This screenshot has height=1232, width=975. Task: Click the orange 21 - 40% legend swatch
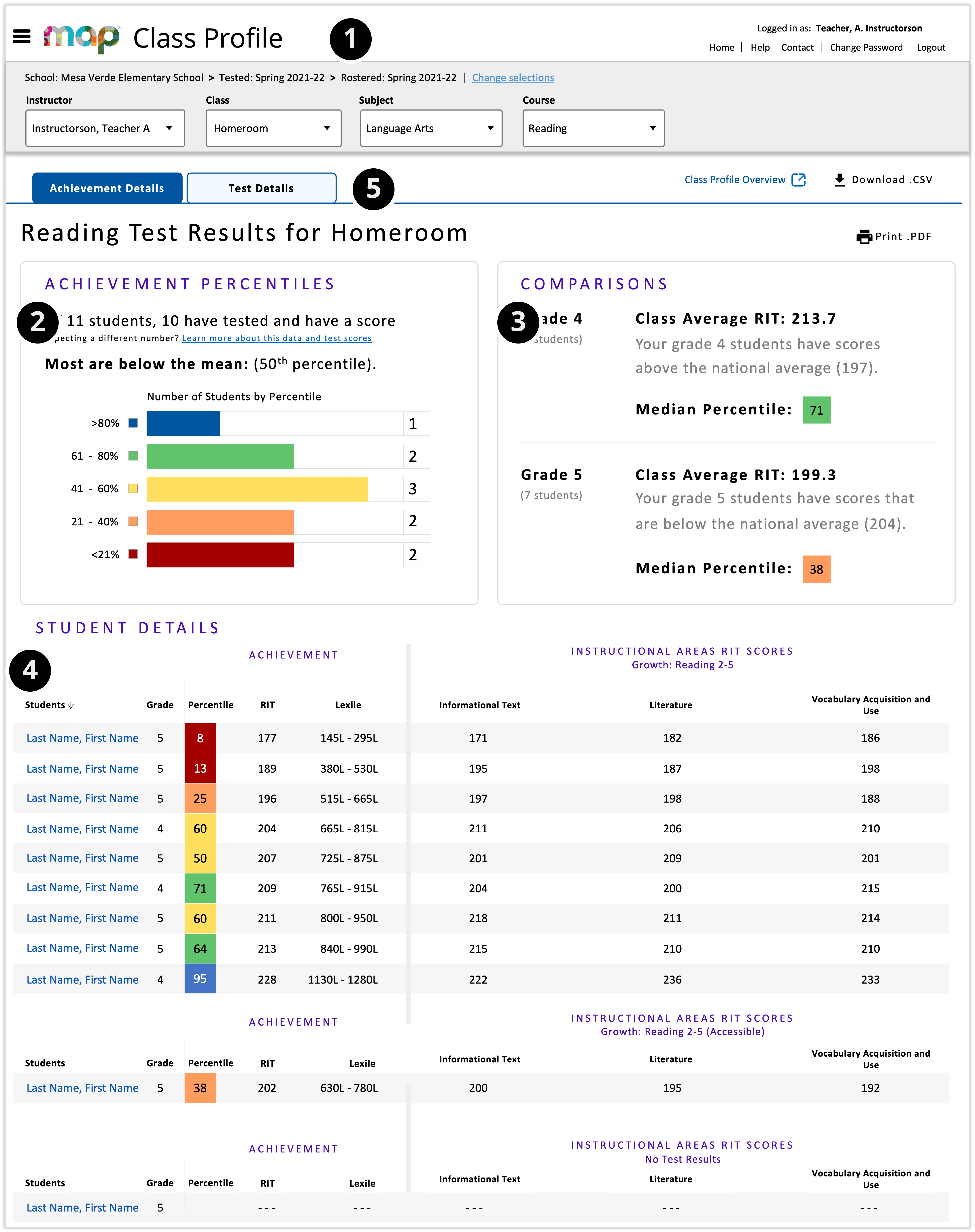coord(133,521)
